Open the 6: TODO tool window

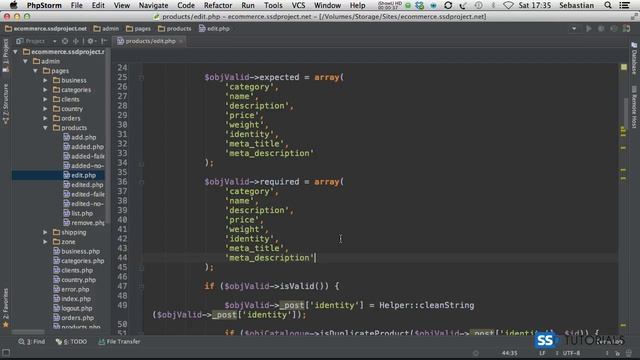click(71, 341)
